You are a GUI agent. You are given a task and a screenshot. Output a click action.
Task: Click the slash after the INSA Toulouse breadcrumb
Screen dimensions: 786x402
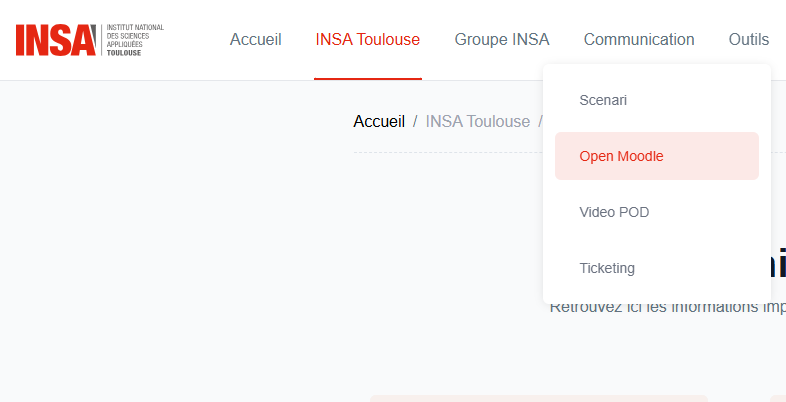click(x=540, y=121)
